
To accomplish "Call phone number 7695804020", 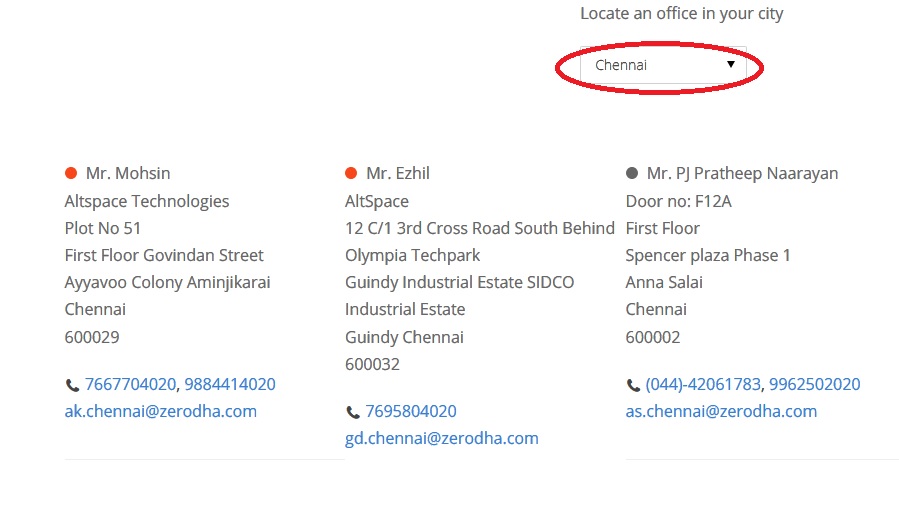I will (411, 411).
